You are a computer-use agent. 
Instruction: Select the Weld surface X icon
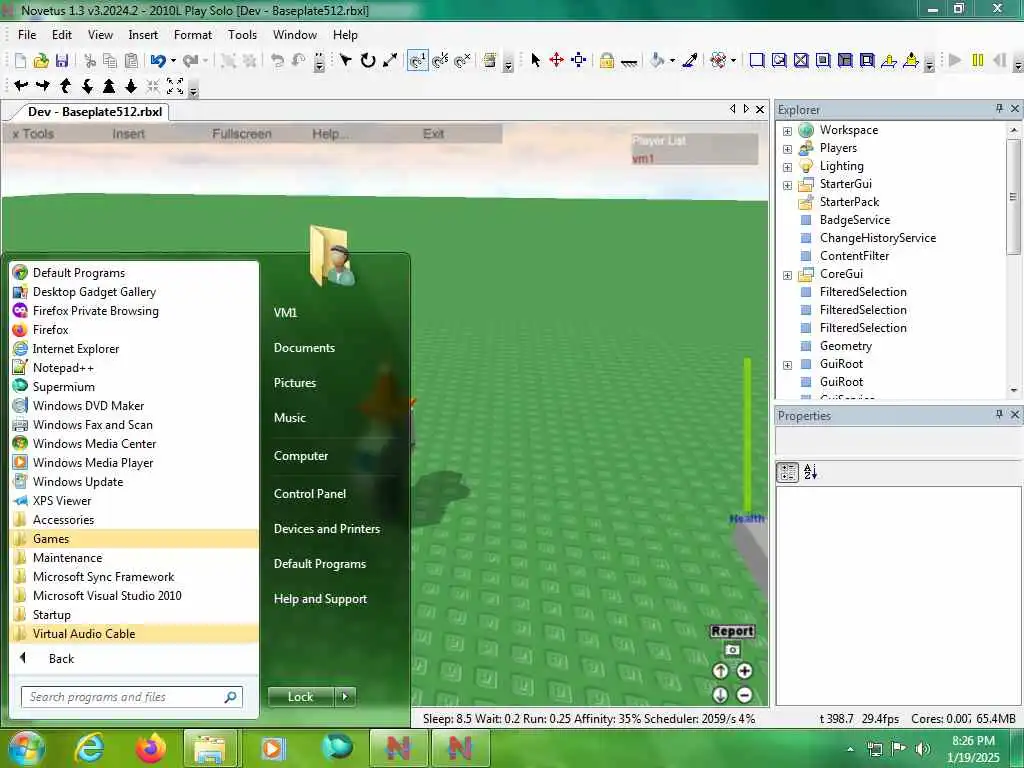tap(801, 61)
